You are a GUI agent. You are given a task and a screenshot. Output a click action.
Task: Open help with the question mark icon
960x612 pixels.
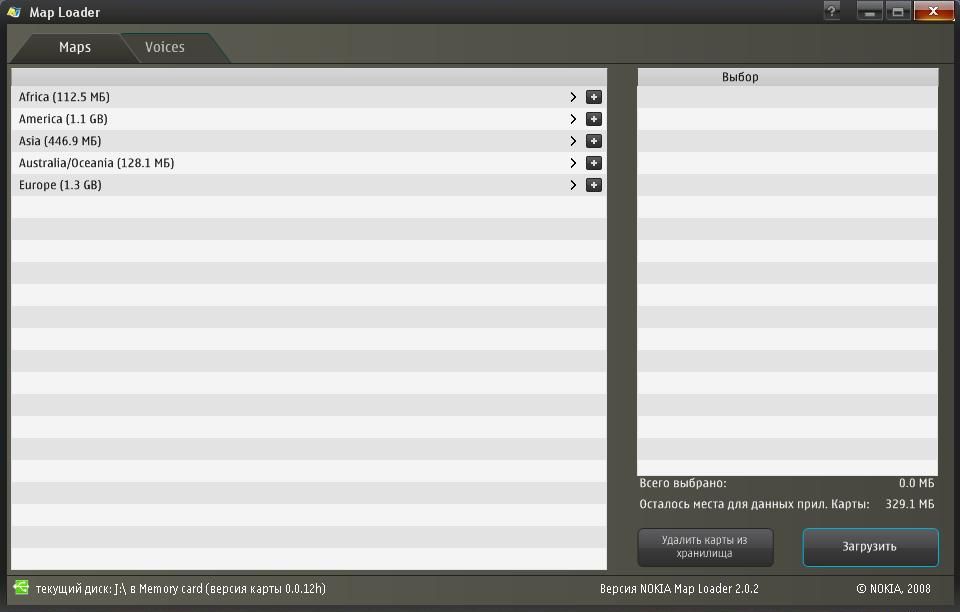[831, 11]
